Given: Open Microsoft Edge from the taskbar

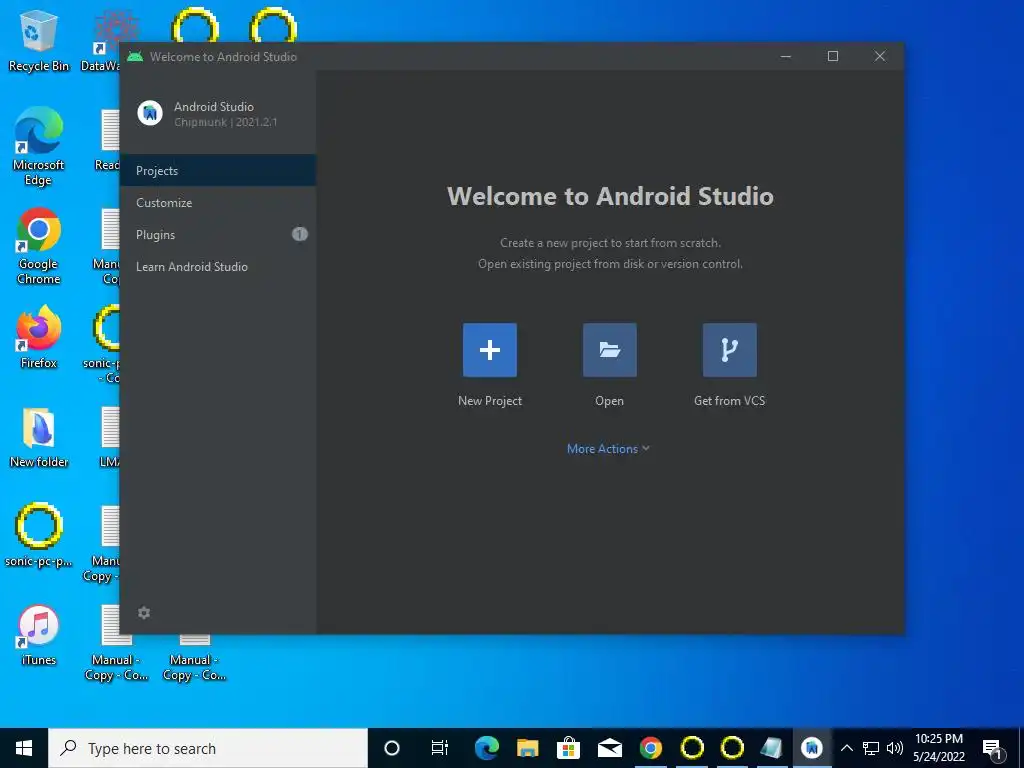Looking at the screenshot, I should click(487, 748).
